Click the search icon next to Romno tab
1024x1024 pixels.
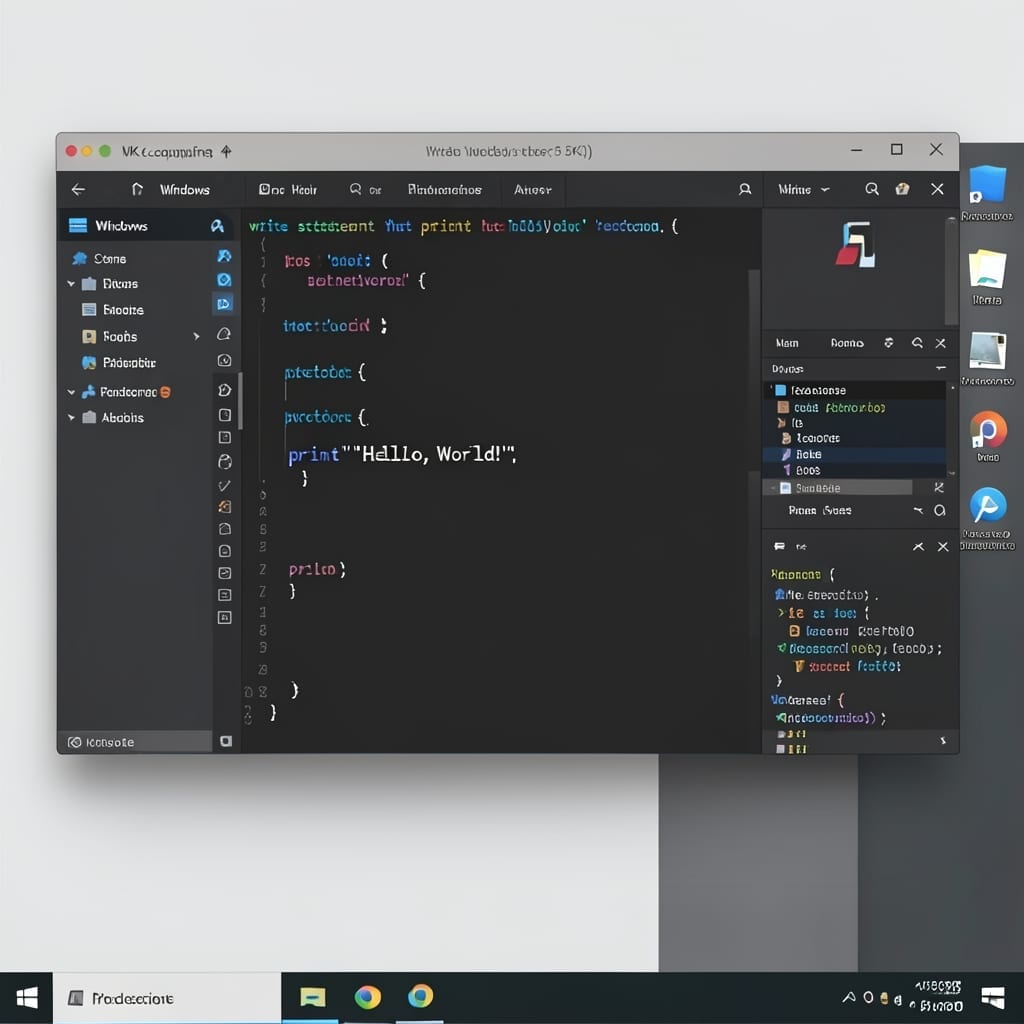pyautogui.click(x=917, y=343)
